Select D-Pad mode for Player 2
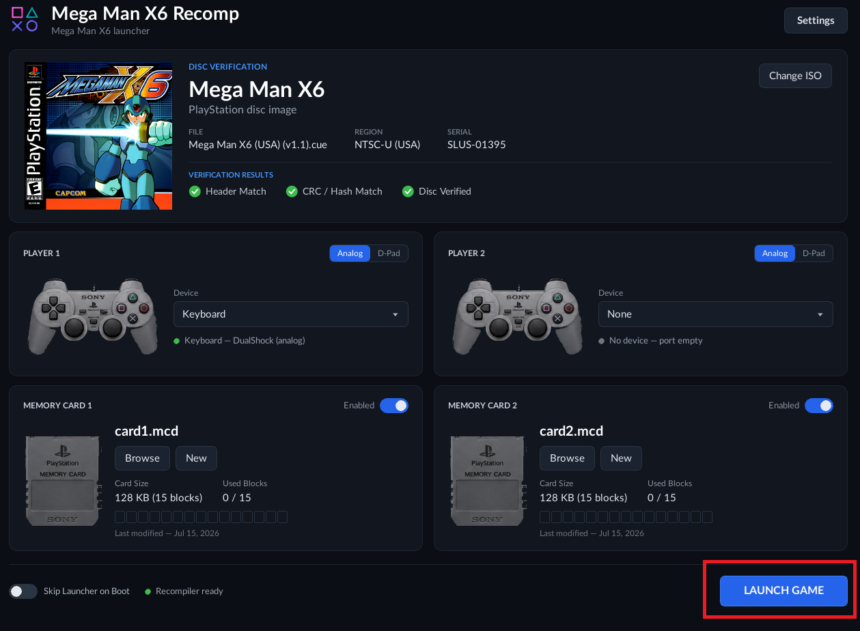860x631 pixels. (x=813, y=253)
